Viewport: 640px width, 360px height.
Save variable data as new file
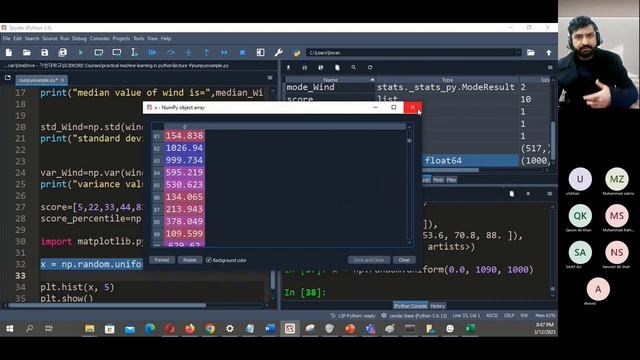click(x=321, y=67)
